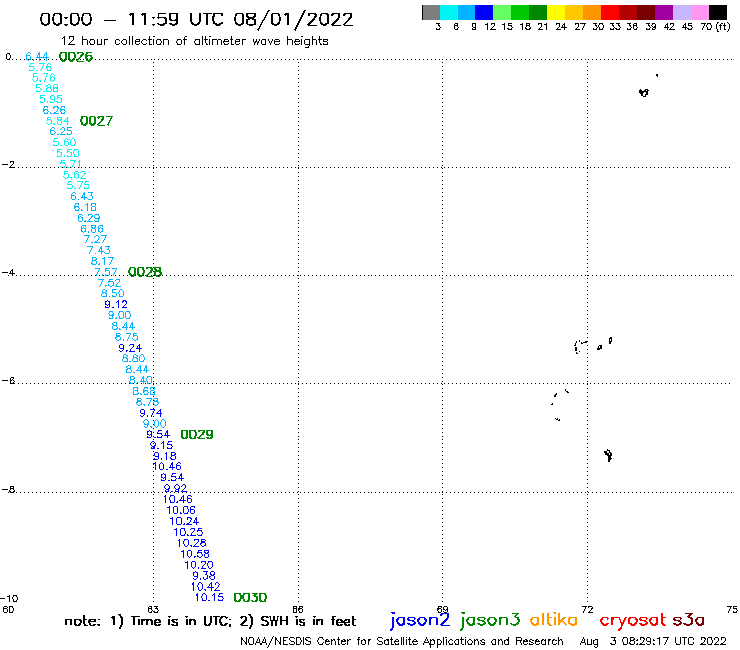
Task: Select the 7.57 value beside 0028
Action: tap(106, 272)
